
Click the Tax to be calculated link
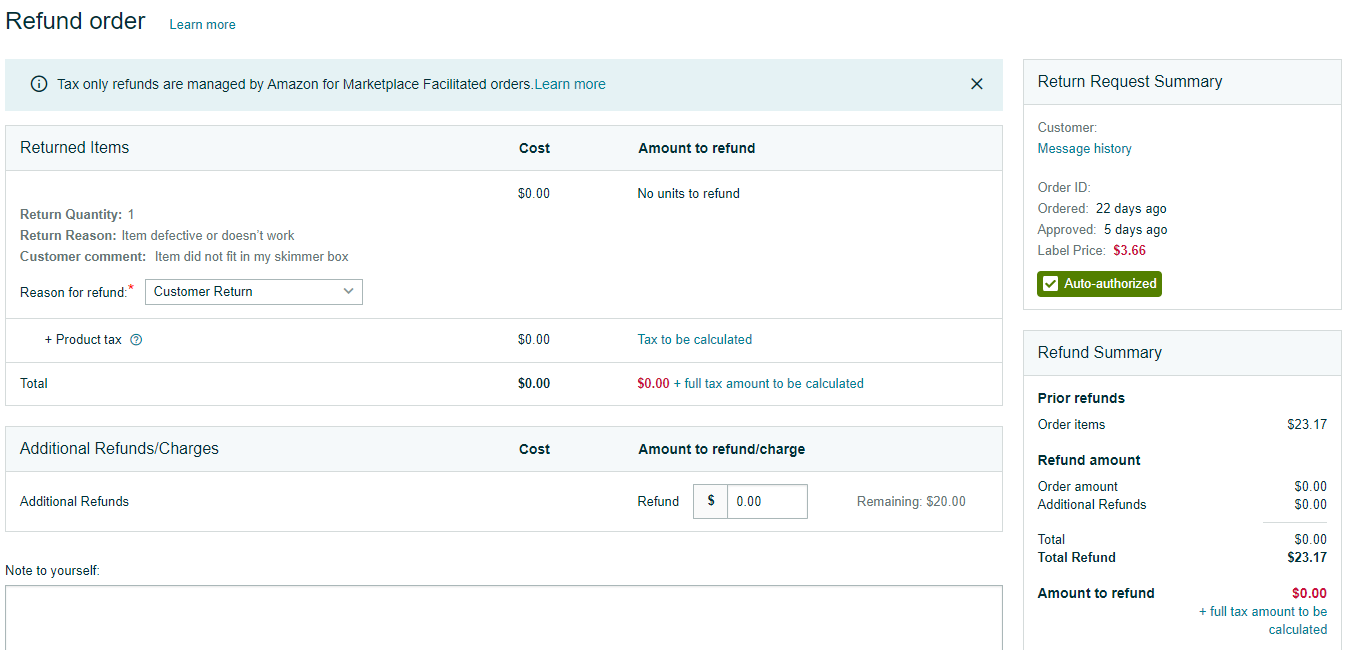click(x=694, y=340)
